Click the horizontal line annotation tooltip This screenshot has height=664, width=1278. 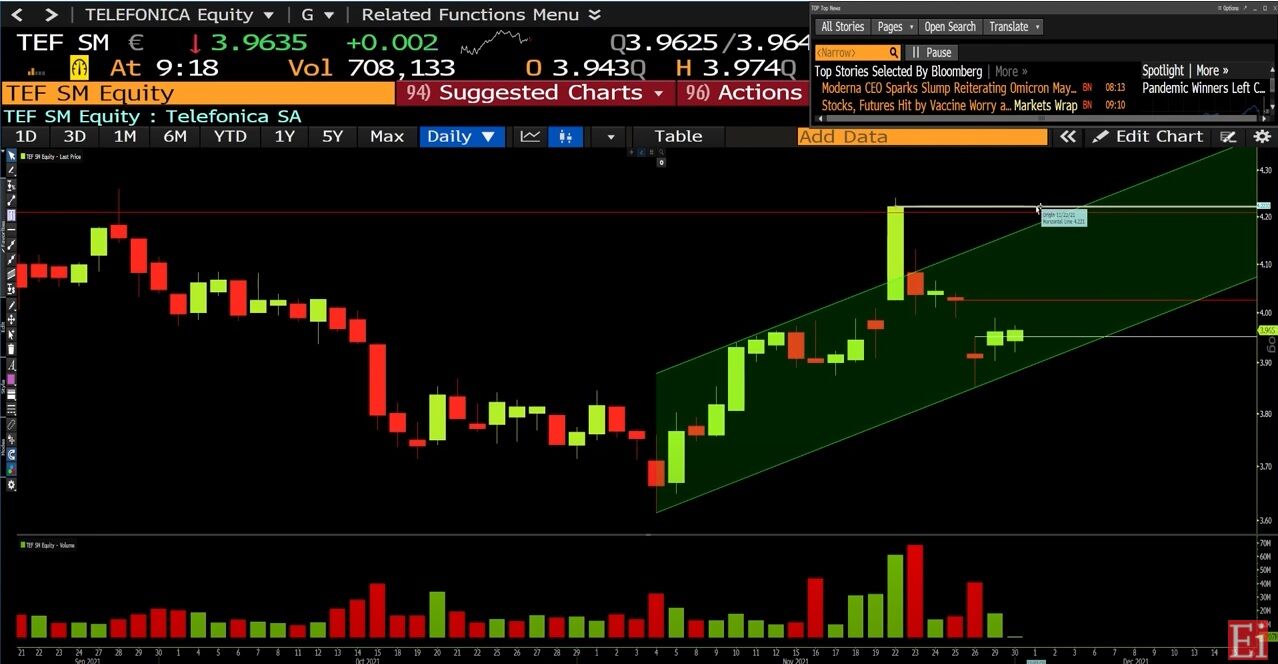[x=1063, y=217]
